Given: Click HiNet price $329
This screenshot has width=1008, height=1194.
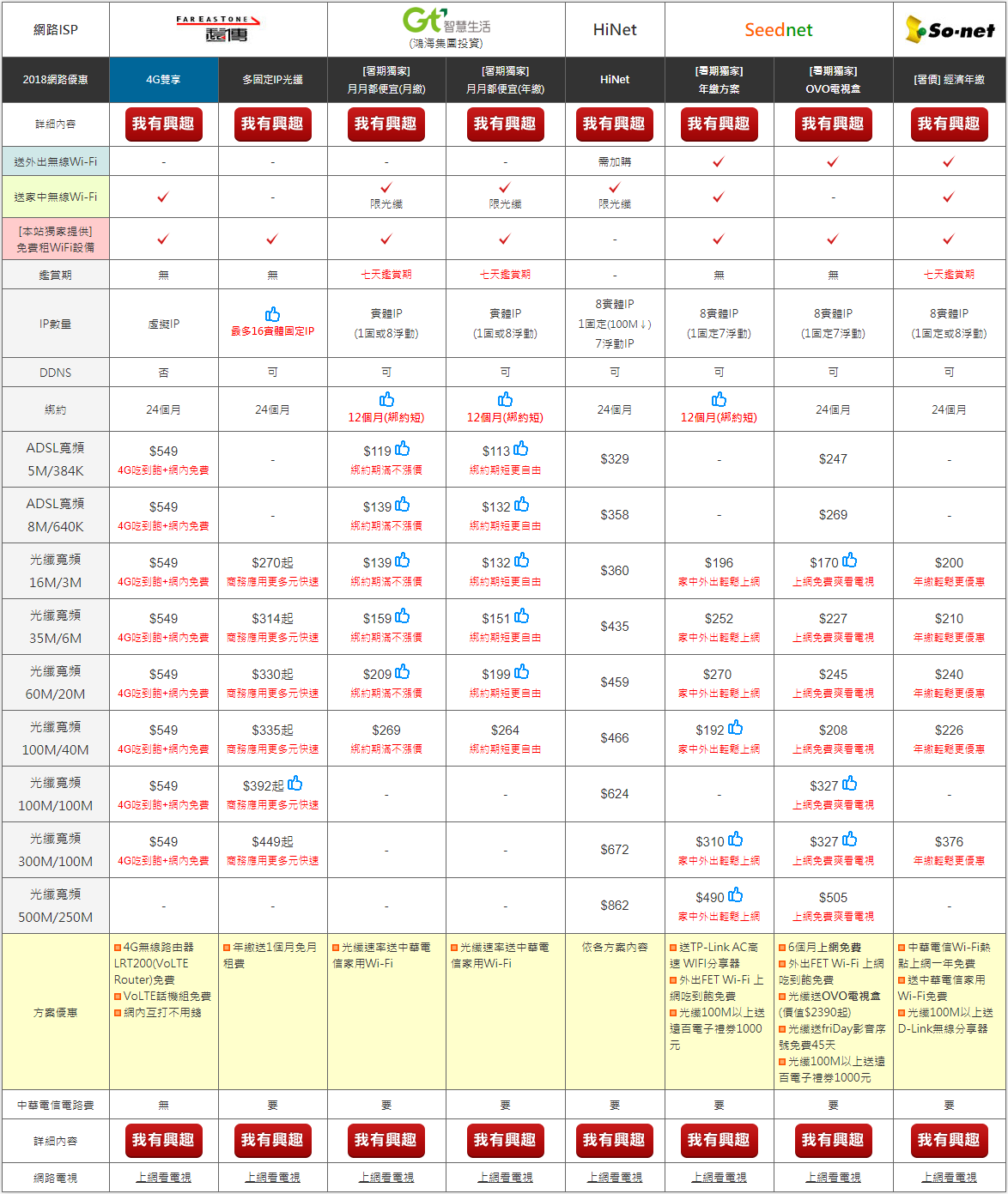Looking at the screenshot, I should [615, 459].
